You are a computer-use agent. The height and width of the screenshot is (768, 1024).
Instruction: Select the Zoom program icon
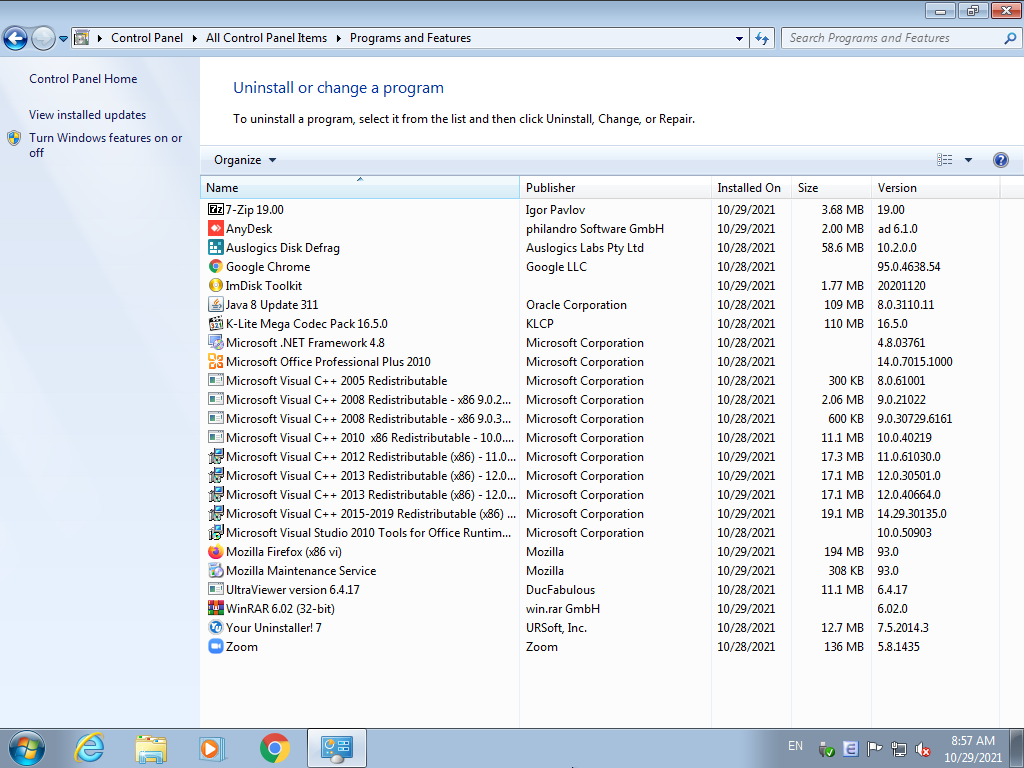pos(215,647)
